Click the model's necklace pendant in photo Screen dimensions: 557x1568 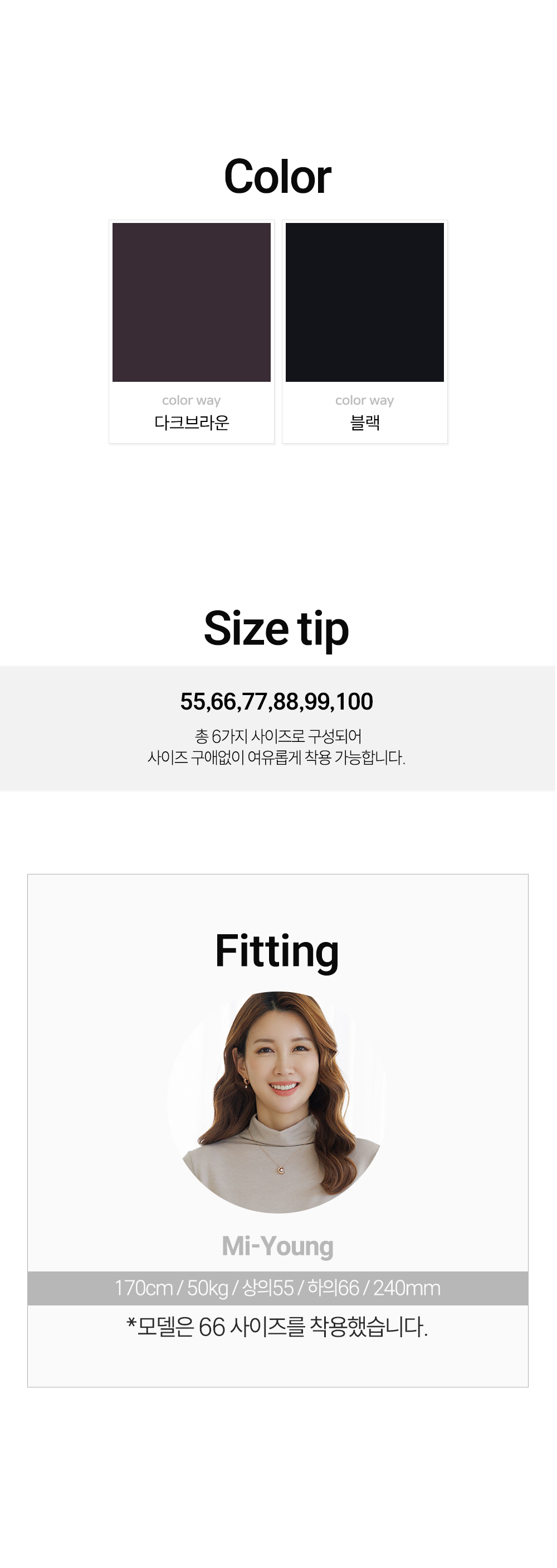point(281,1170)
